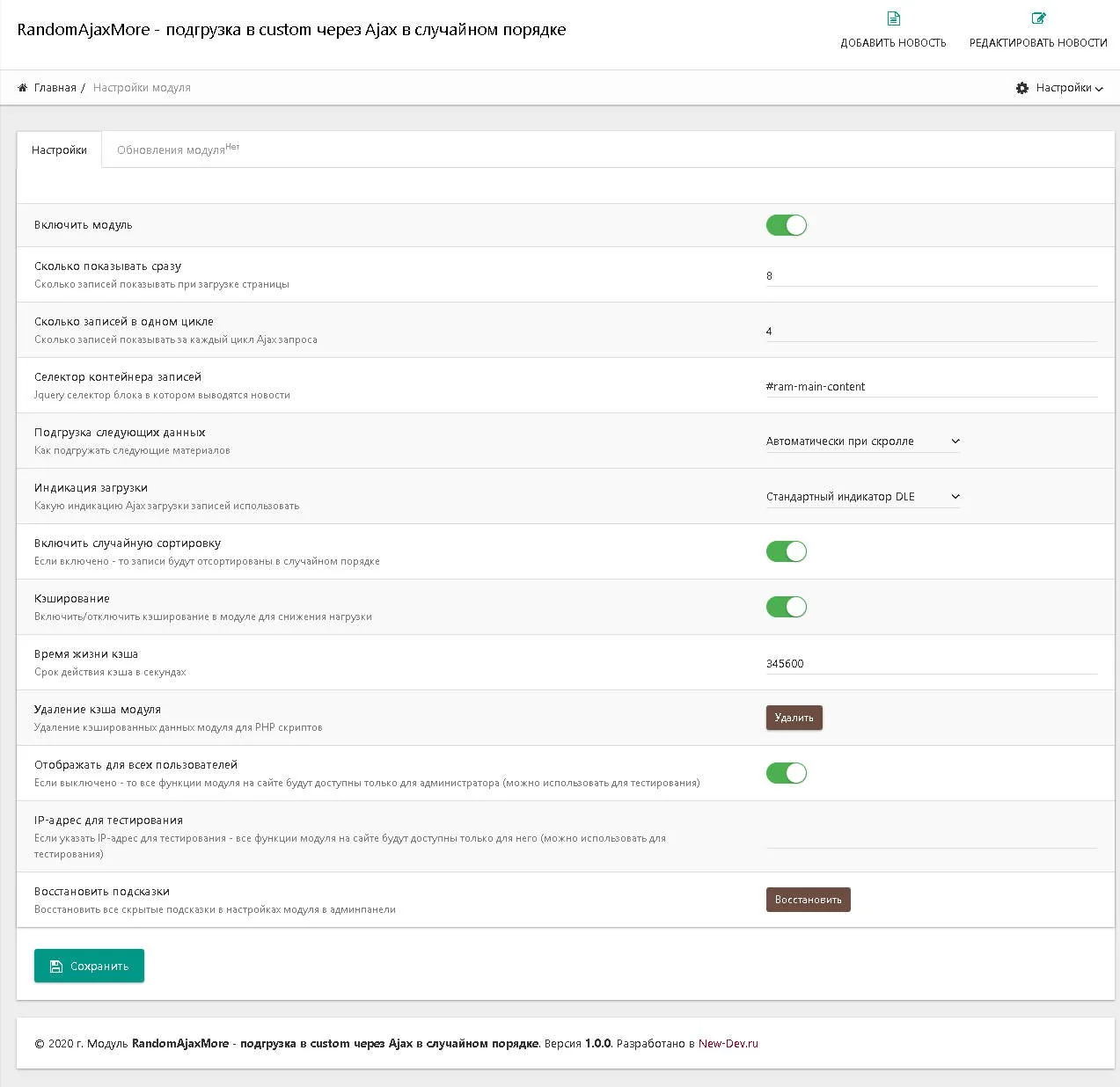
Task: Toggle Включить случайную сортировку switch
Action: click(786, 551)
